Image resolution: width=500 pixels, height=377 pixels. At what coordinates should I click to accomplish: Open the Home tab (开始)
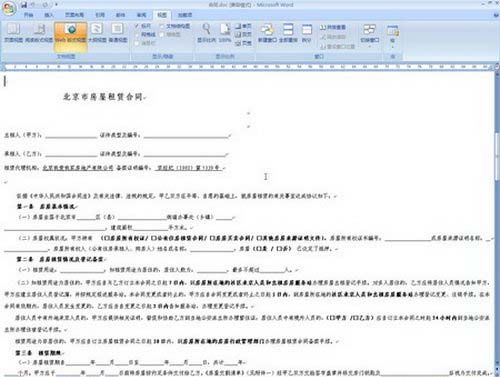click(x=29, y=15)
